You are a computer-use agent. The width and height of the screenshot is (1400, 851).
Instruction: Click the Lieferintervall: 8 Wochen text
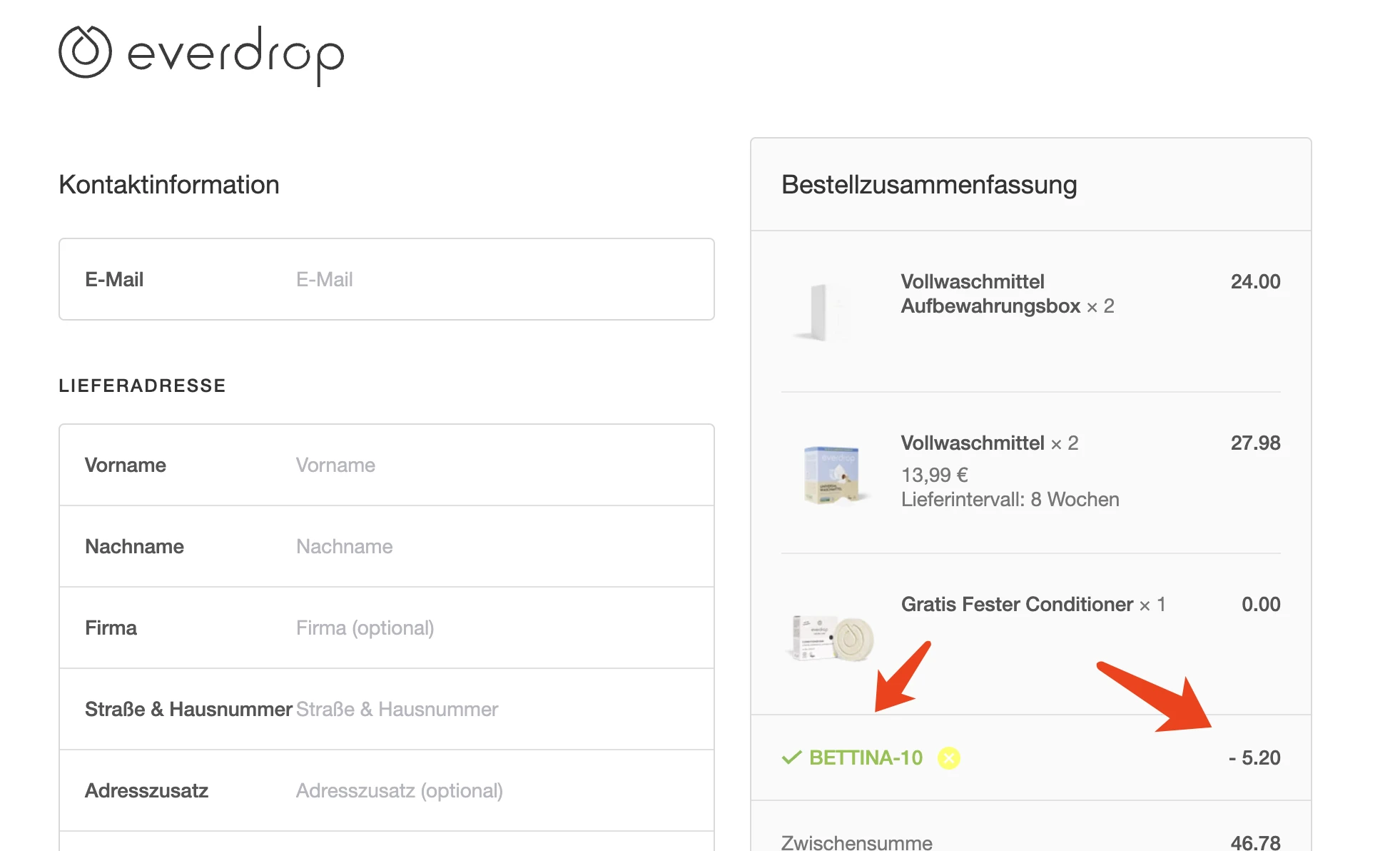1010,499
